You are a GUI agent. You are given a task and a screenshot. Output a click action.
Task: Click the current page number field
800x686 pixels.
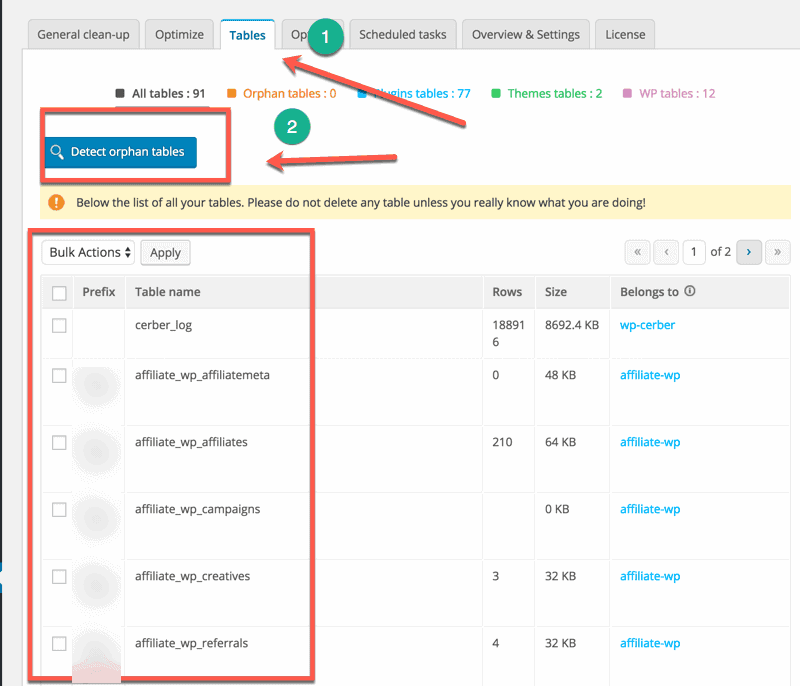click(x=694, y=252)
